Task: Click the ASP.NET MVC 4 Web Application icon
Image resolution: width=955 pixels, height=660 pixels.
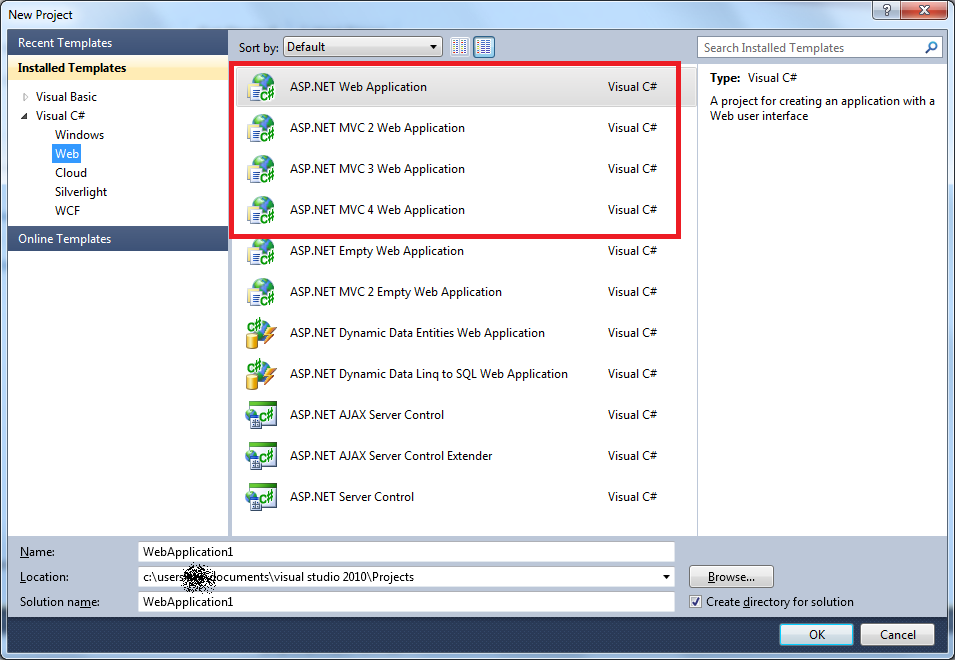Action: [261, 210]
